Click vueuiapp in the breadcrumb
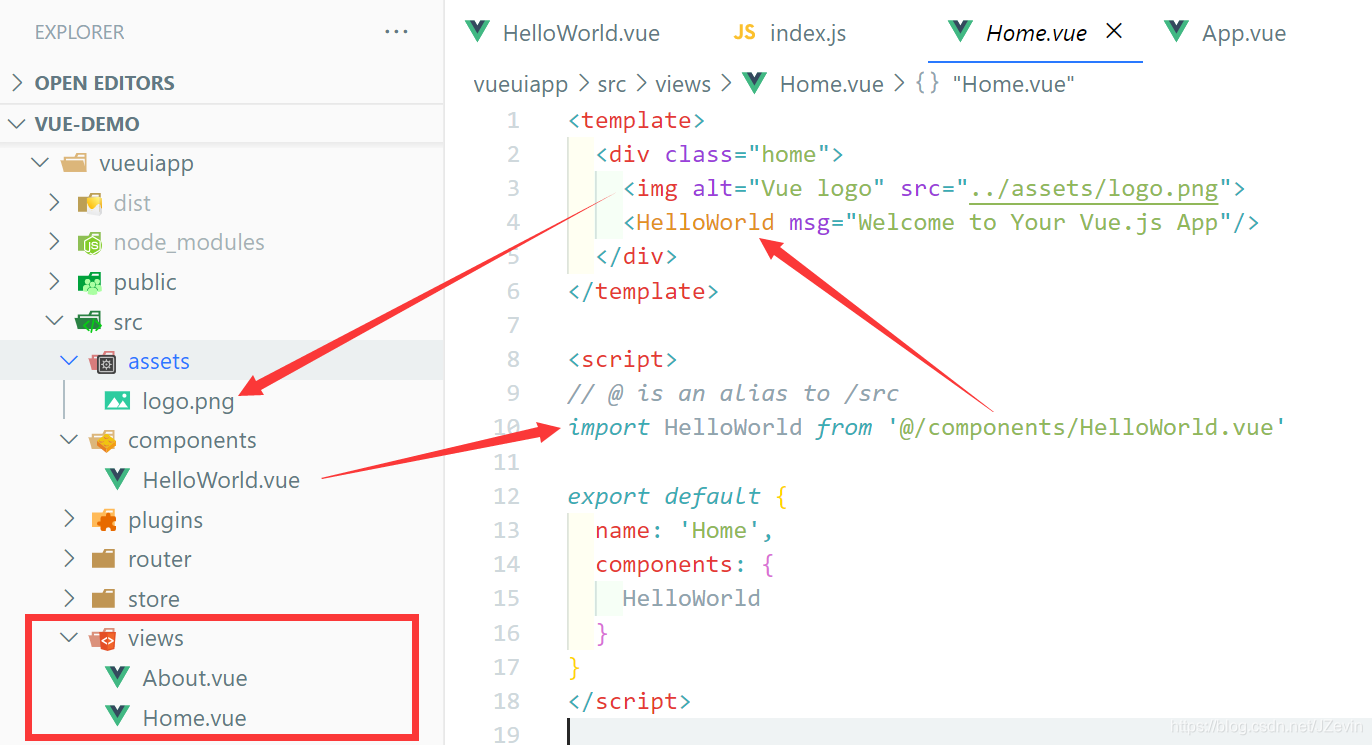This screenshot has height=745, width=1372. [x=520, y=84]
